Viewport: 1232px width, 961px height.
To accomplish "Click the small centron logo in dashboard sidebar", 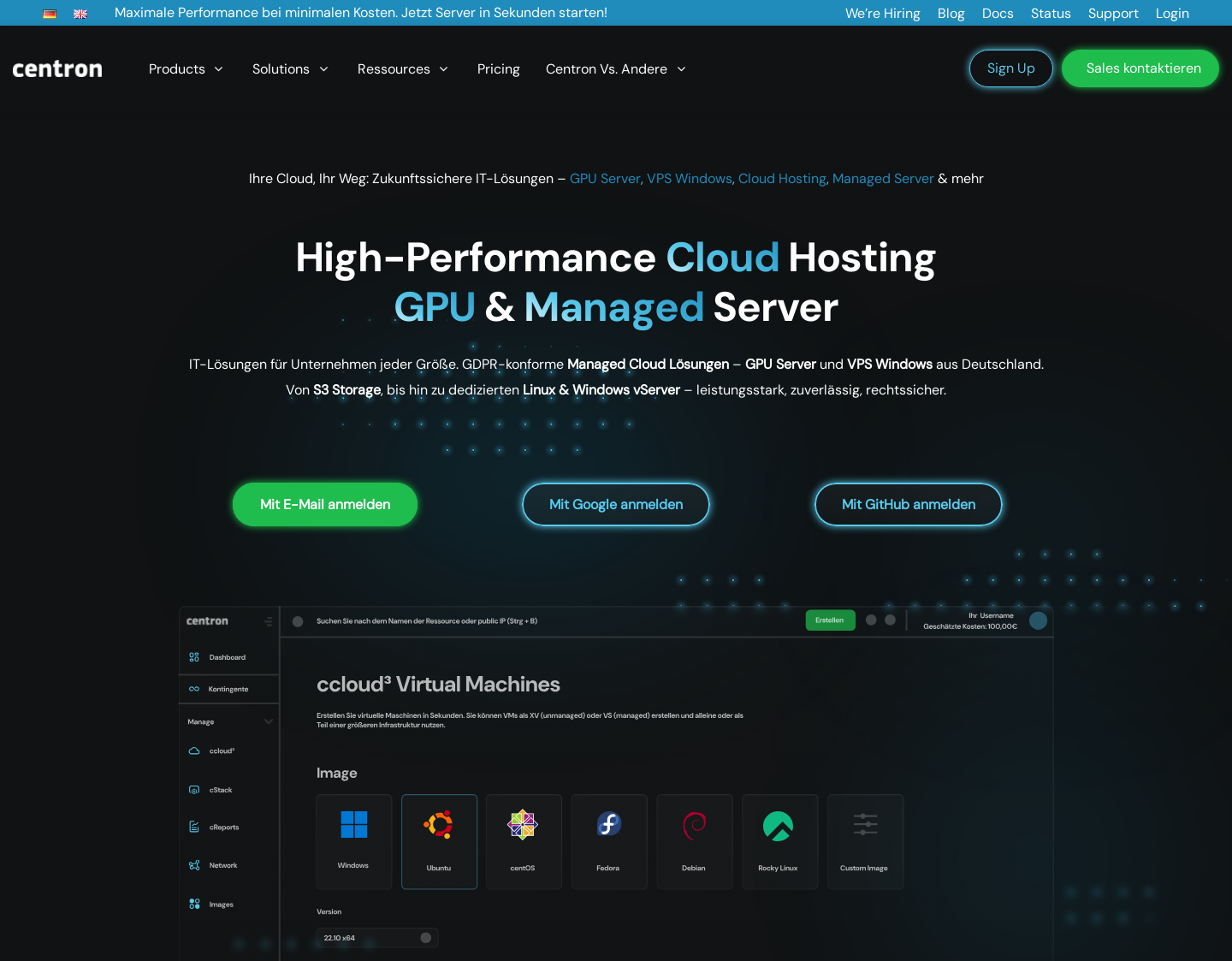I will pos(207,621).
